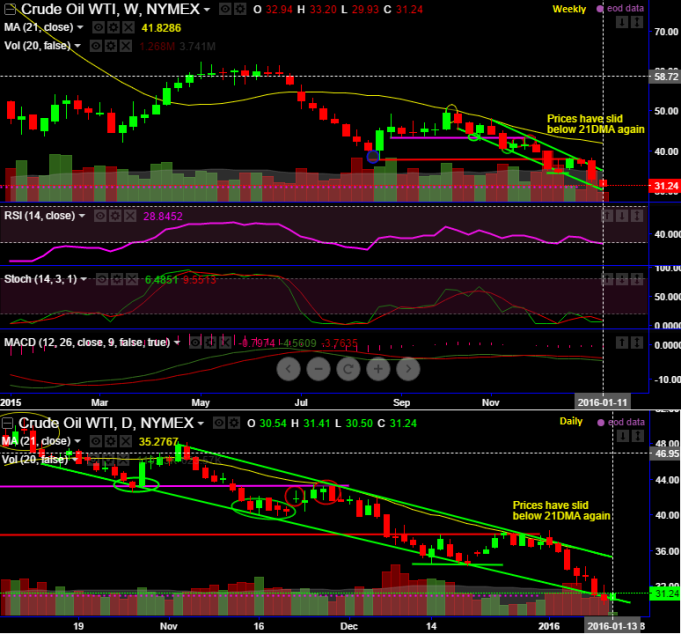This screenshot has height=634, width=681.
Task: Collapse the weekly Crude Oil WTI legend
Action: click(10, 9)
